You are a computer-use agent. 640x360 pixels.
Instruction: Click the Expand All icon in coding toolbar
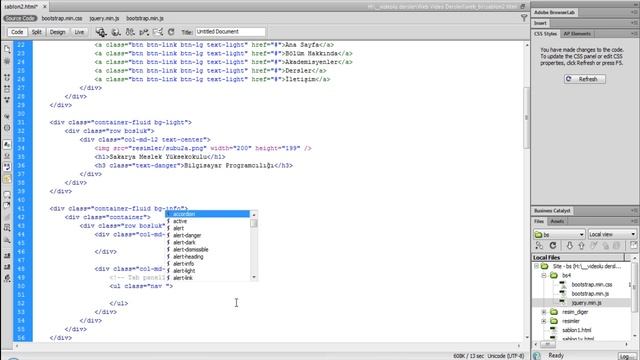[x=7, y=100]
